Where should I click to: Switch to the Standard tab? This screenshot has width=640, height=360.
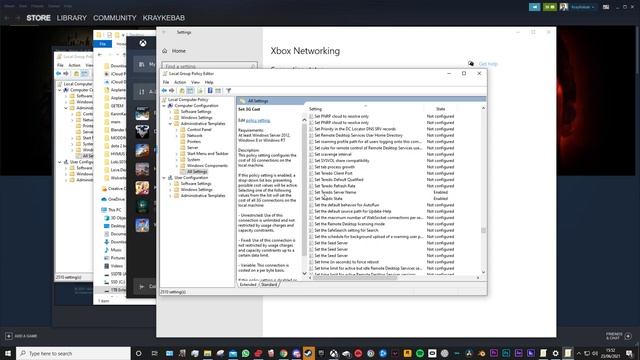[269, 284]
